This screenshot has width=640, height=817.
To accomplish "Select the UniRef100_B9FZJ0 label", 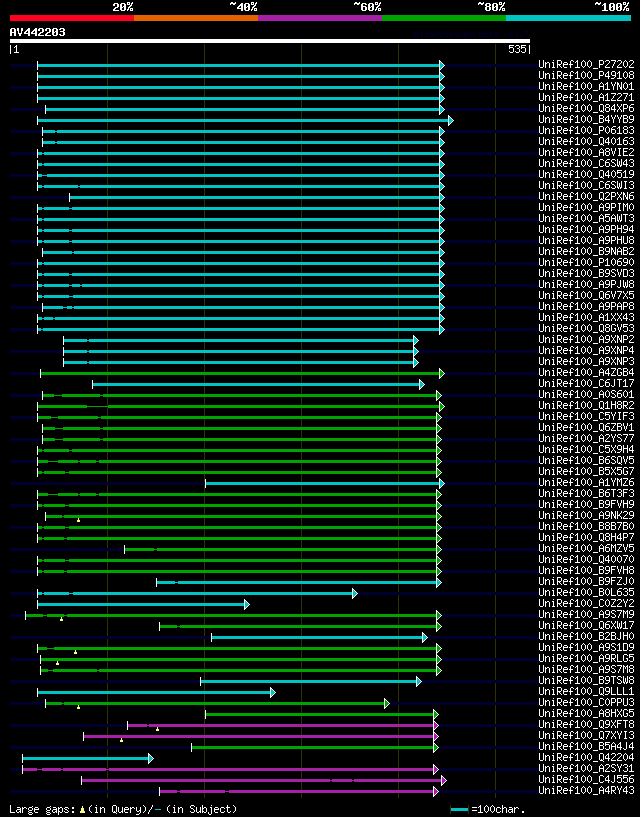I will [x=586, y=581].
